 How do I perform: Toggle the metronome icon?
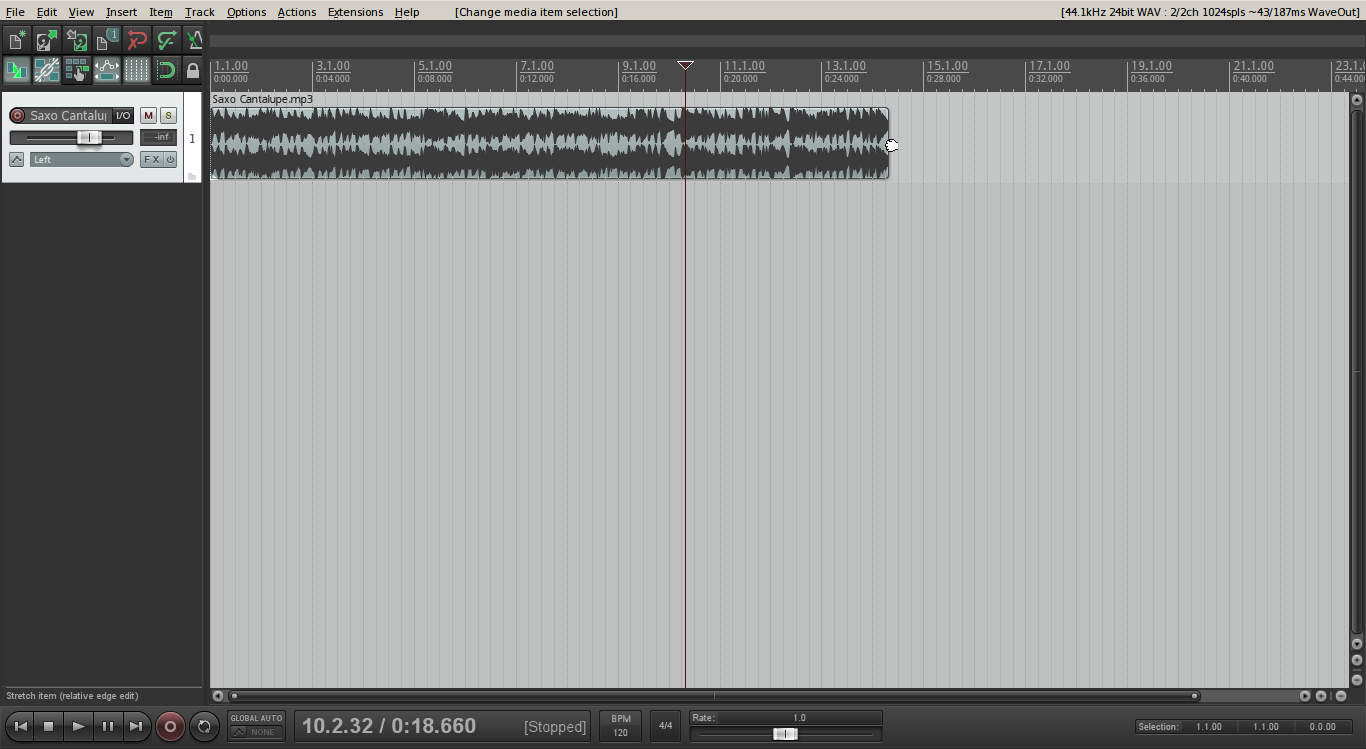pyautogui.click(x=194, y=40)
